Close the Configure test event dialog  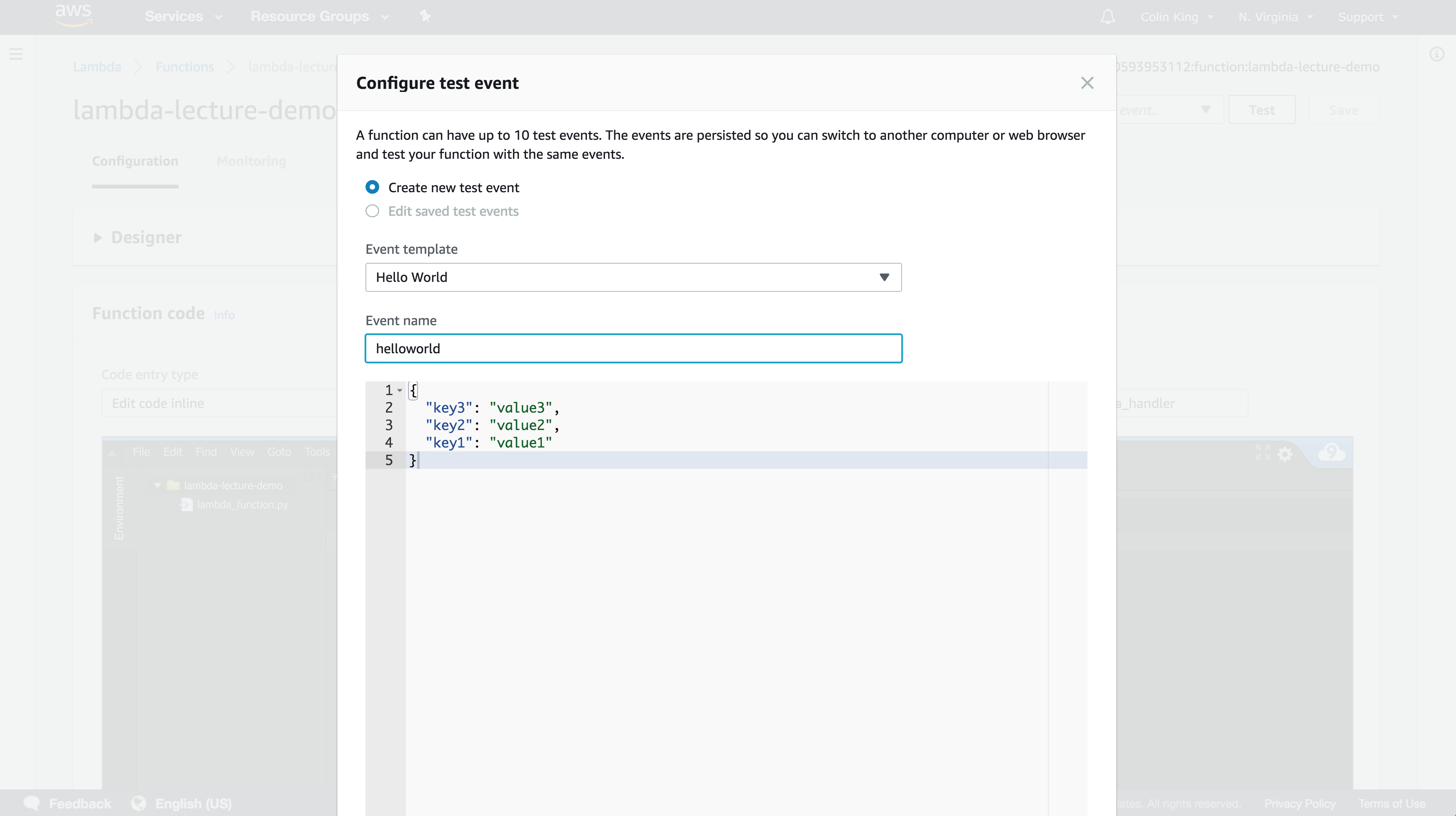pyautogui.click(x=1086, y=83)
